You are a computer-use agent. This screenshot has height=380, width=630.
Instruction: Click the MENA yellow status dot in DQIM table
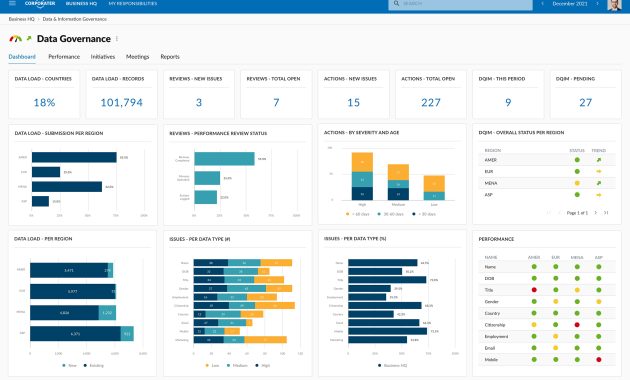click(x=577, y=183)
